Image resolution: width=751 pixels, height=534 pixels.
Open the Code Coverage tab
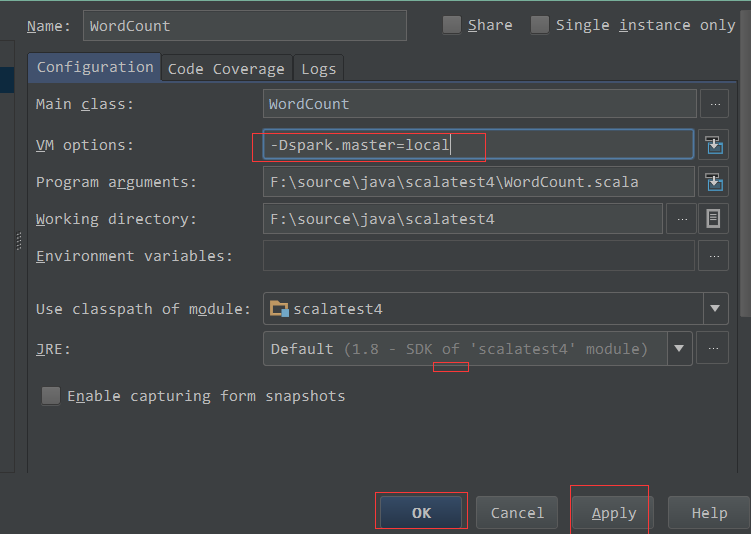[x=226, y=69]
